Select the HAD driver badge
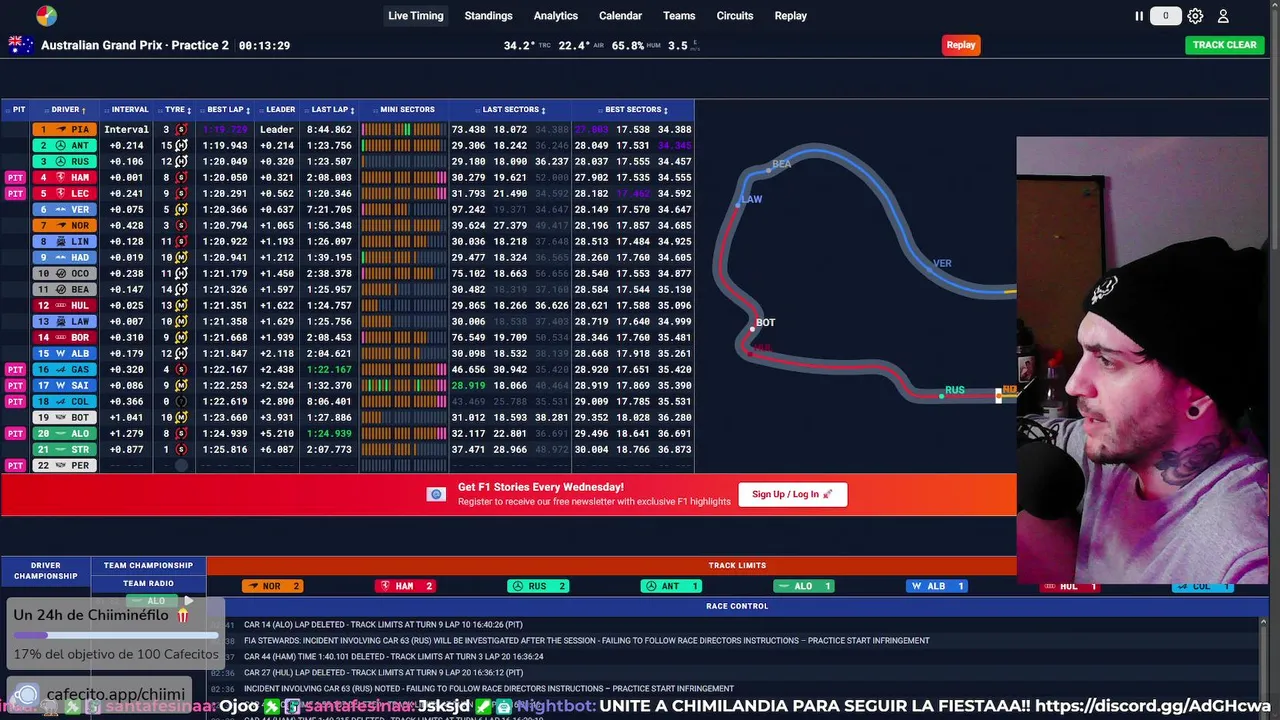1280x720 pixels. 65,258
